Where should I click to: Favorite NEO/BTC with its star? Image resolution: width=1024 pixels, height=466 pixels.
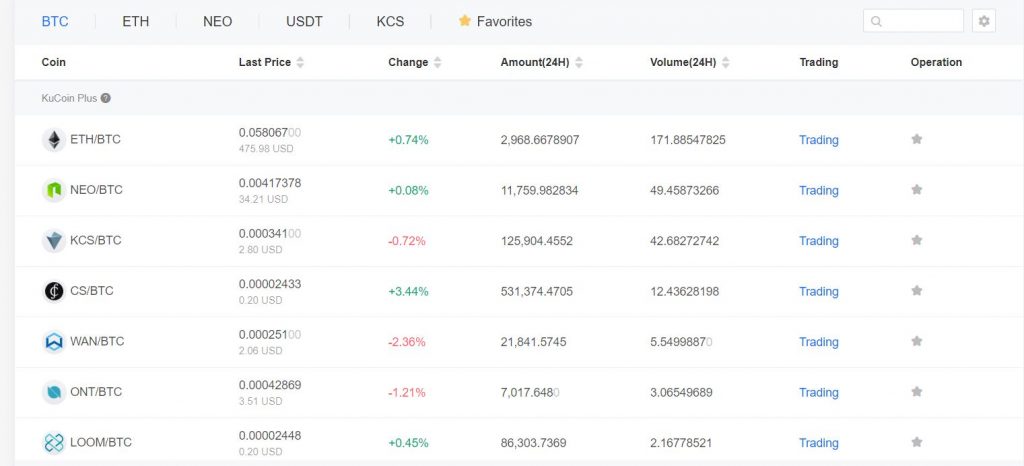pyautogui.click(x=917, y=189)
